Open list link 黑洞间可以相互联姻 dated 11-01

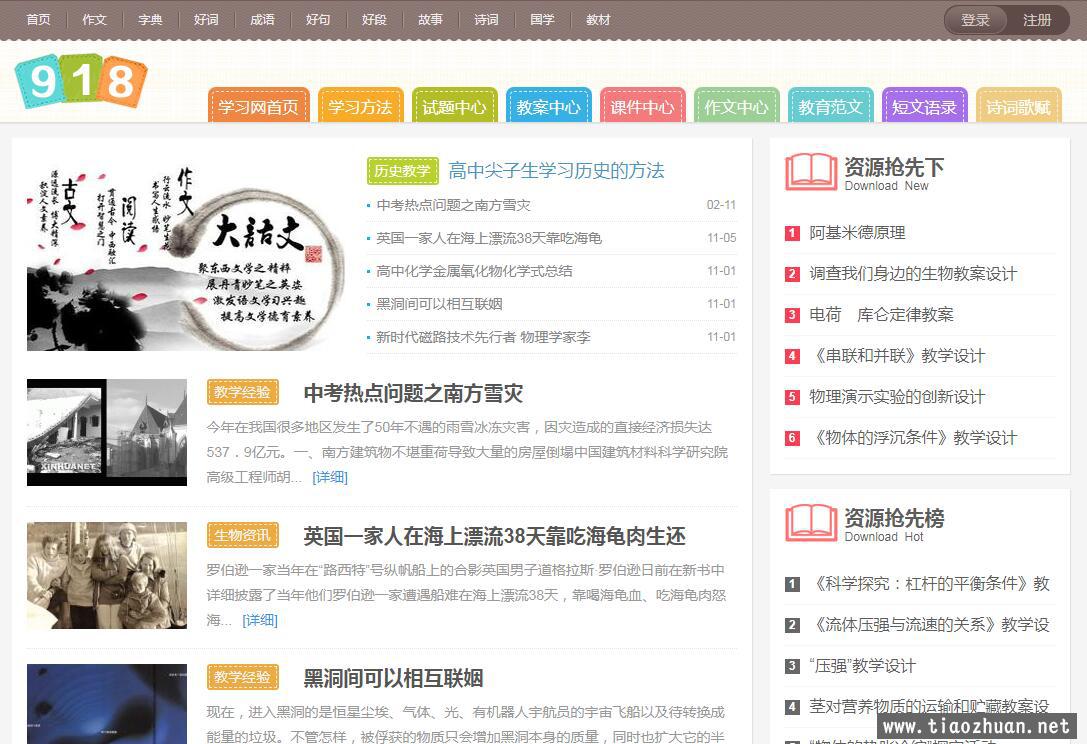(x=439, y=304)
